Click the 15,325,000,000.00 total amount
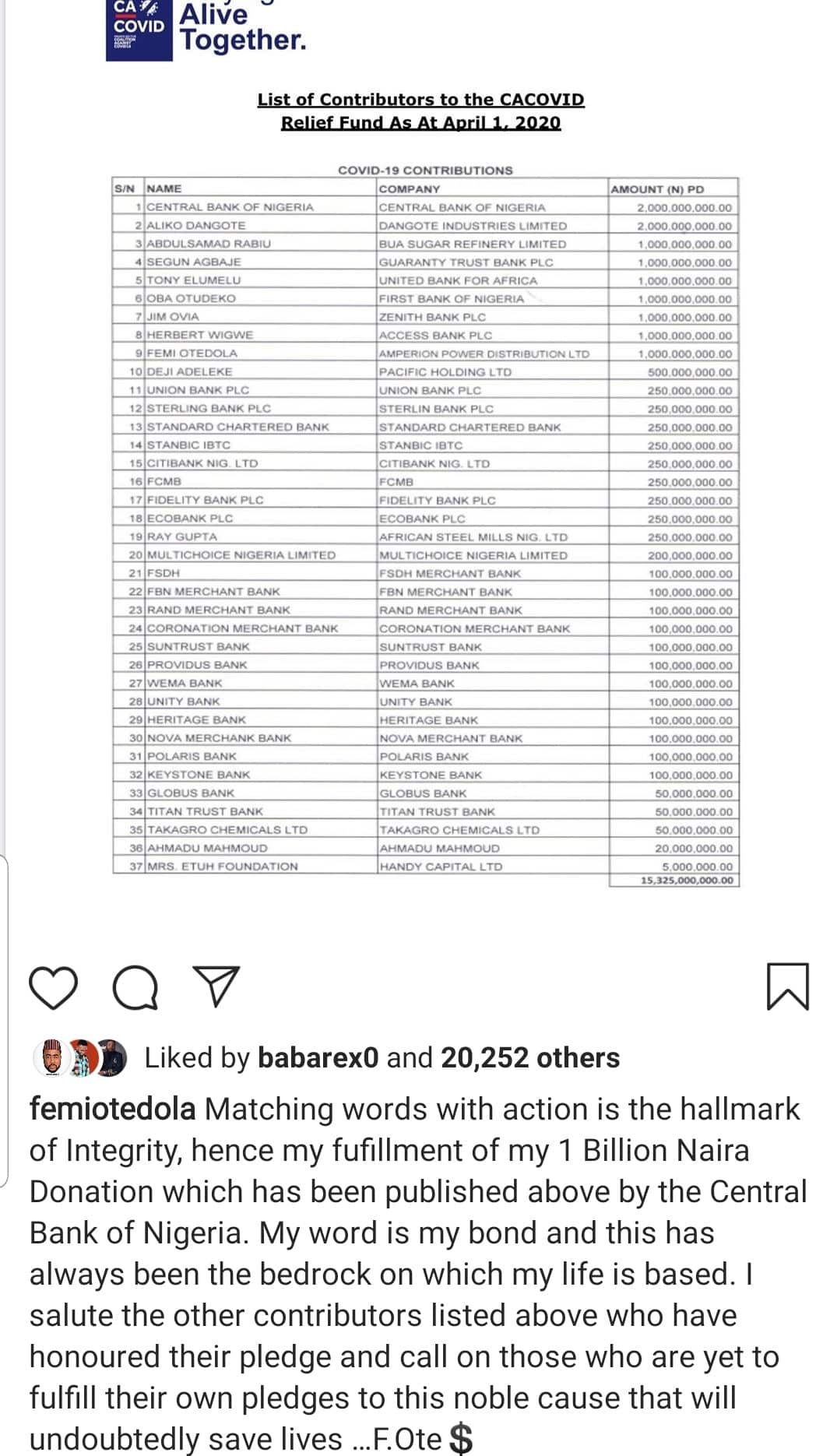This screenshot has height=1456, width=830. 687,881
